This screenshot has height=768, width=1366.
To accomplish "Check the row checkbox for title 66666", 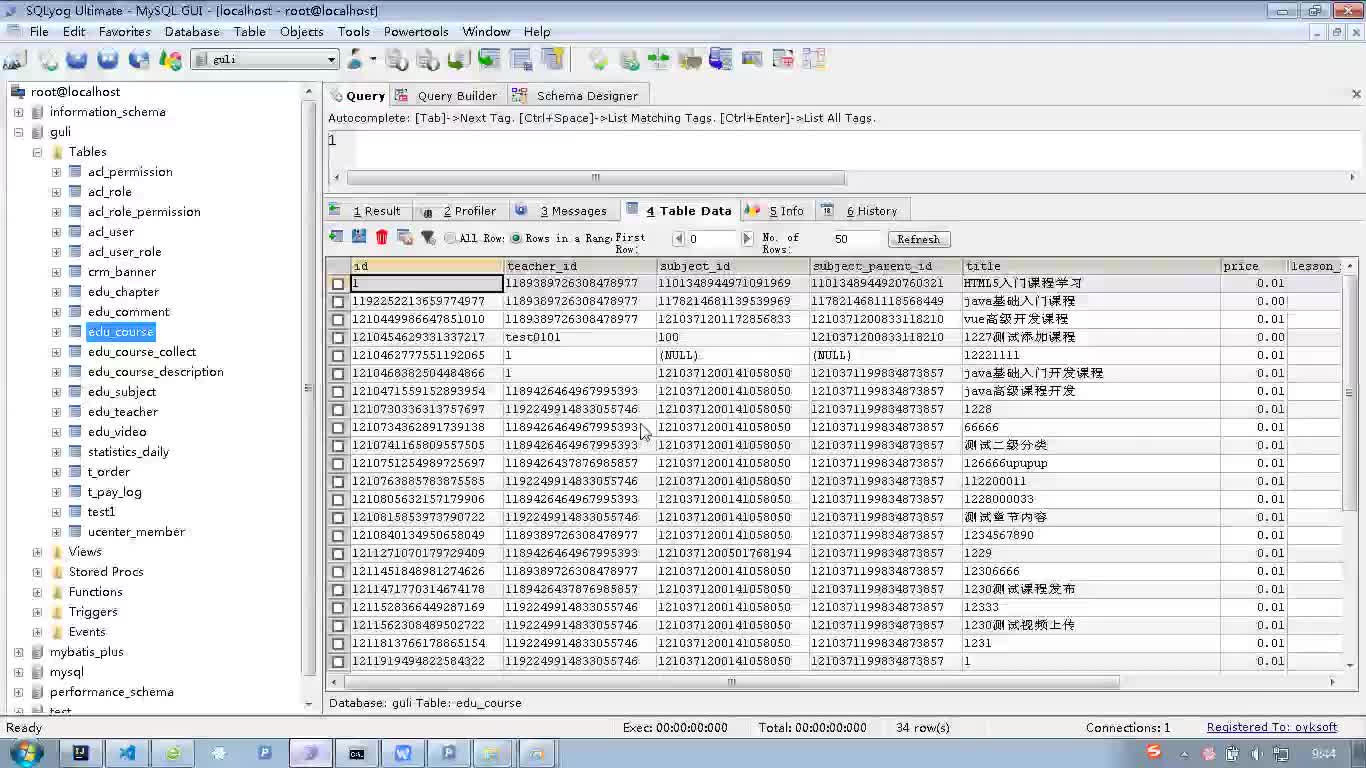I will [338, 428].
